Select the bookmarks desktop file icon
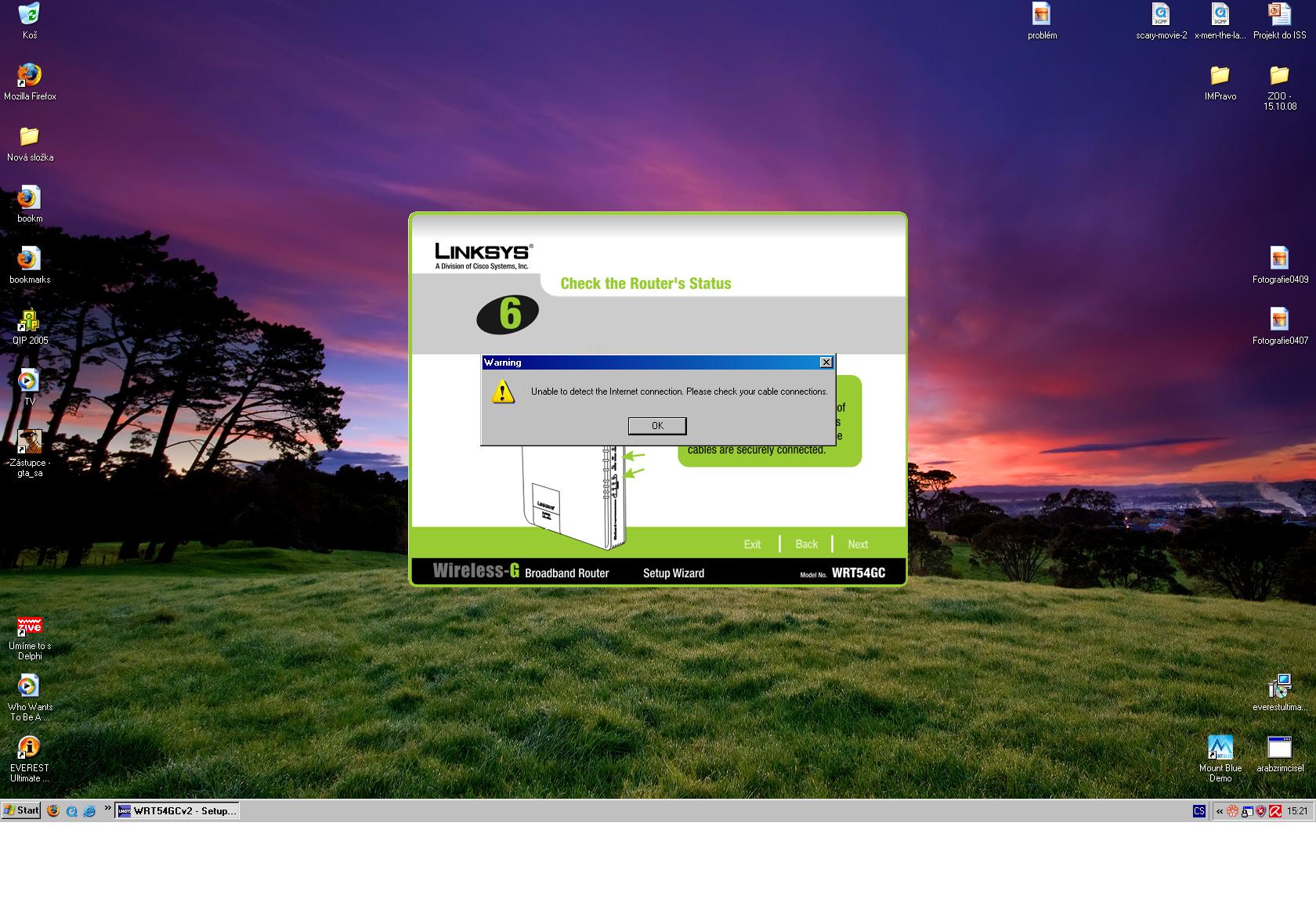The image size is (1316, 902). click(x=30, y=265)
